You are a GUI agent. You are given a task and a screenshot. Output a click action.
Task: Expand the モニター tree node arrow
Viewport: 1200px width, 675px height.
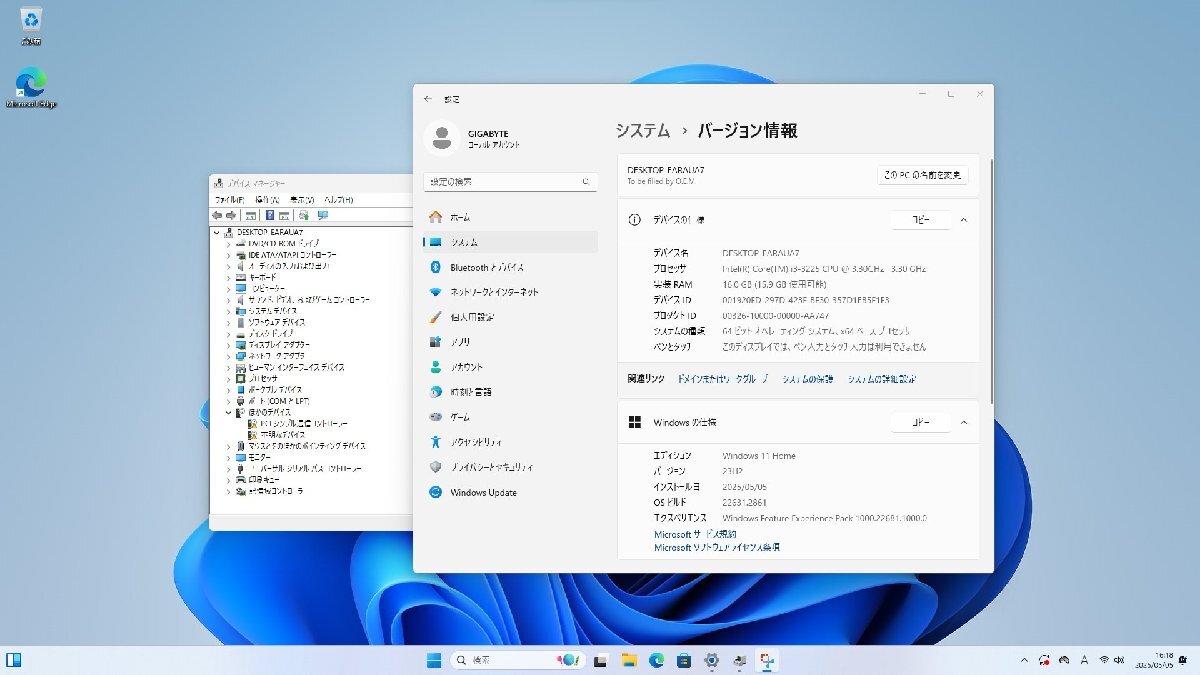[228, 457]
